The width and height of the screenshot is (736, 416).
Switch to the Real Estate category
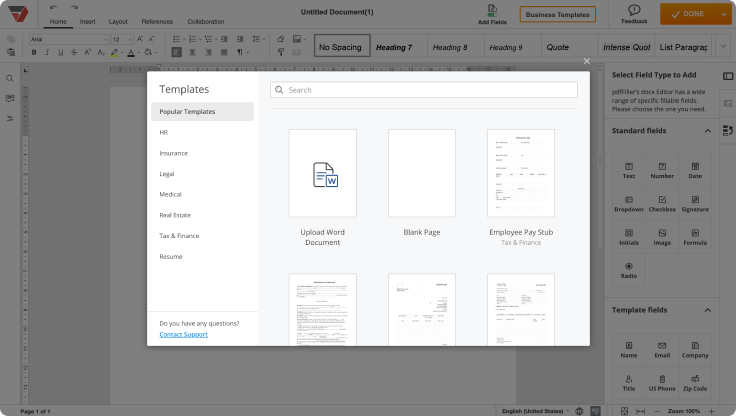point(175,215)
